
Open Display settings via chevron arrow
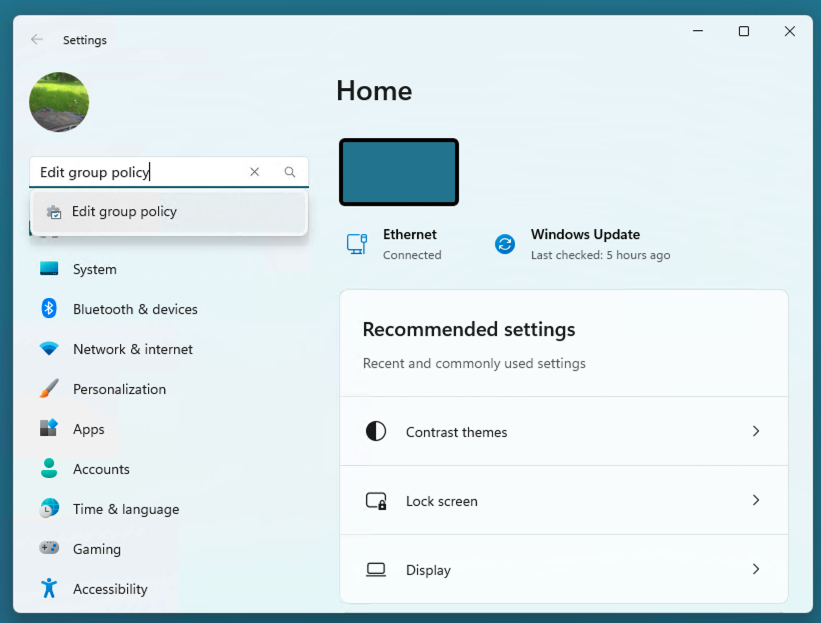point(755,569)
